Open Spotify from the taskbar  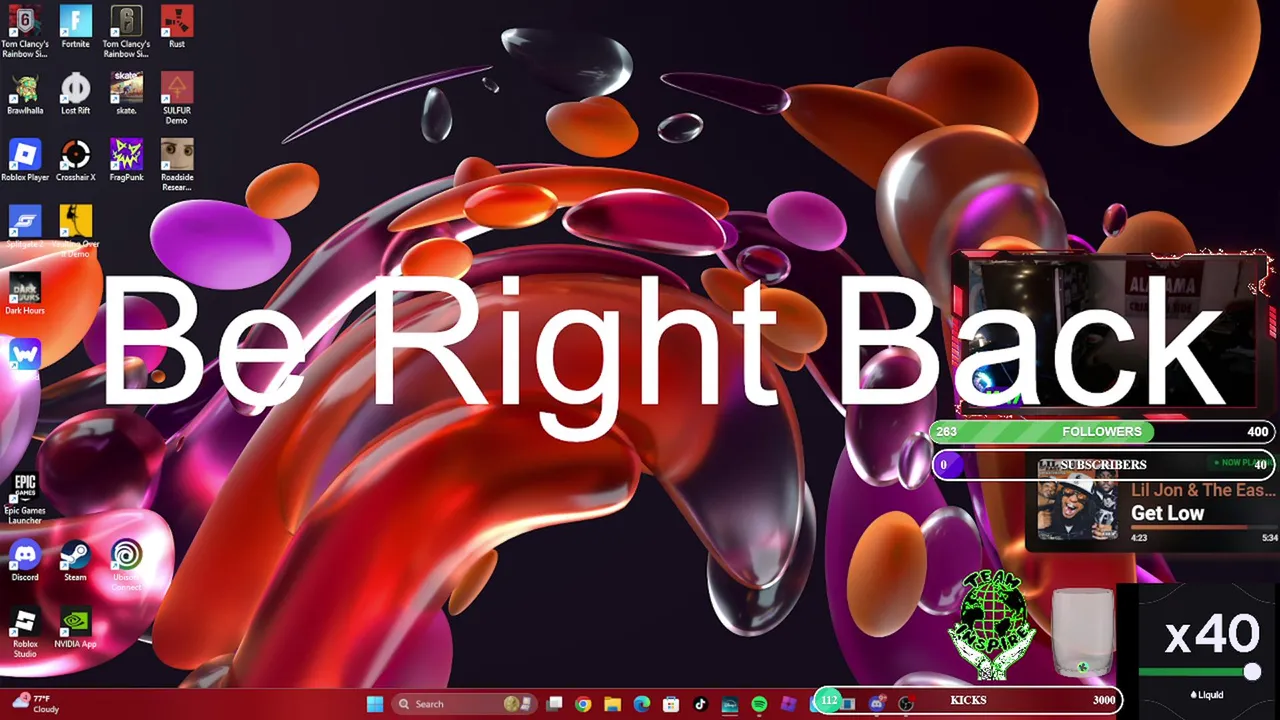(x=759, y=704)
